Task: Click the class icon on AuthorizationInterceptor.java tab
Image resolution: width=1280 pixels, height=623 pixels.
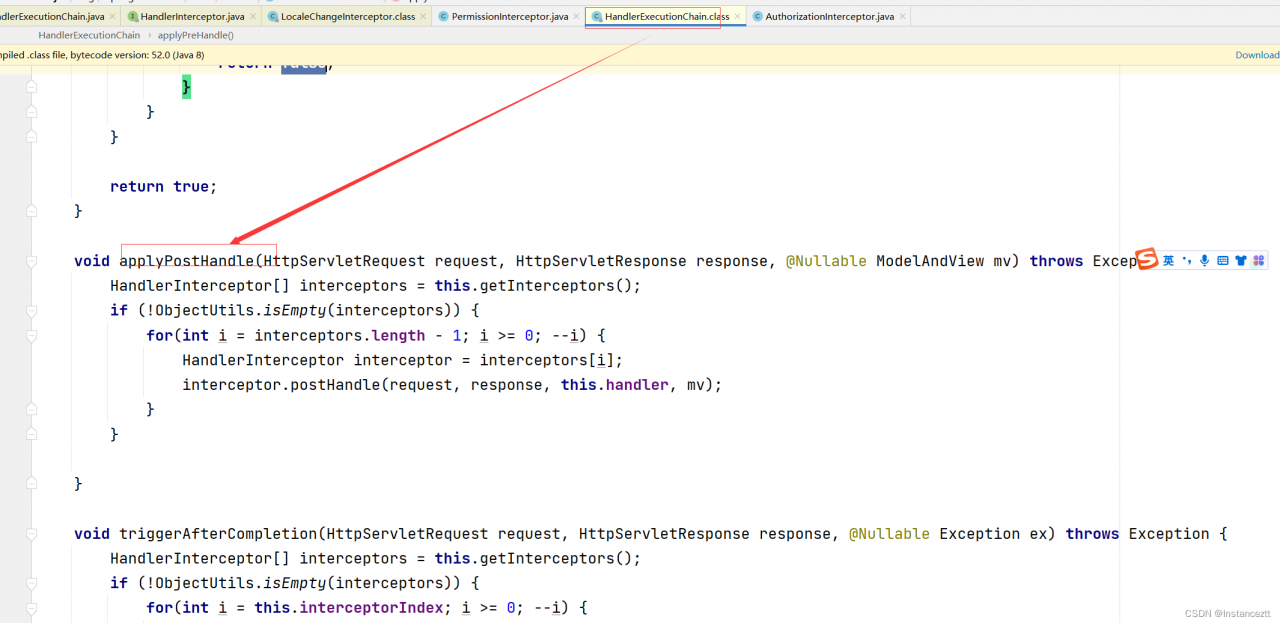Action: 758,17
